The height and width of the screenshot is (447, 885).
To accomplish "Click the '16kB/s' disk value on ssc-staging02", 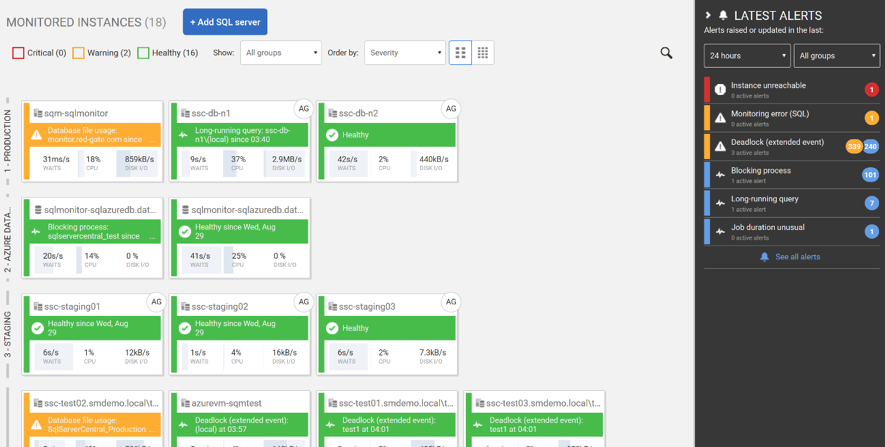I will click(284, 352).
